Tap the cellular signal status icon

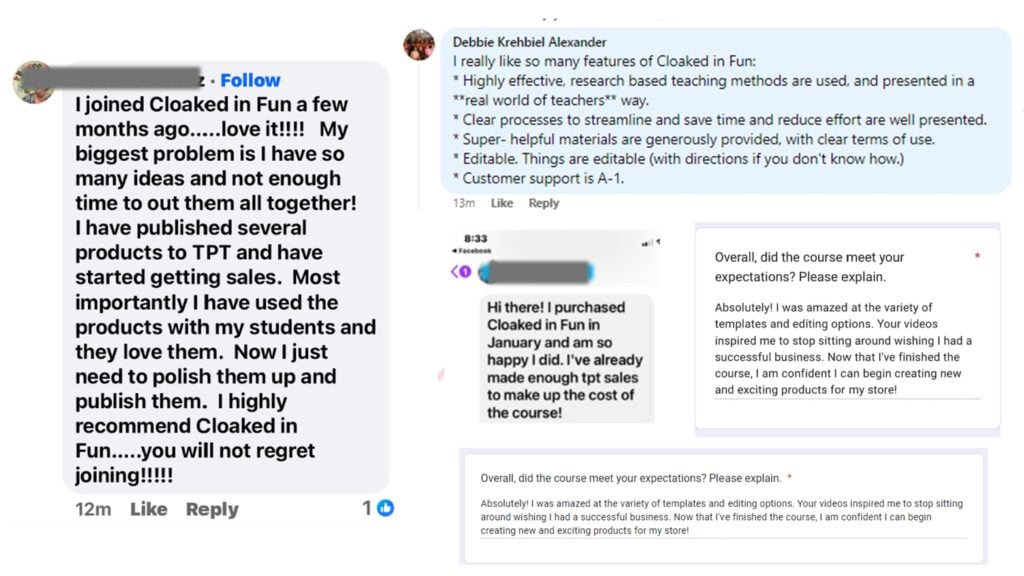(x=647, y=243)
